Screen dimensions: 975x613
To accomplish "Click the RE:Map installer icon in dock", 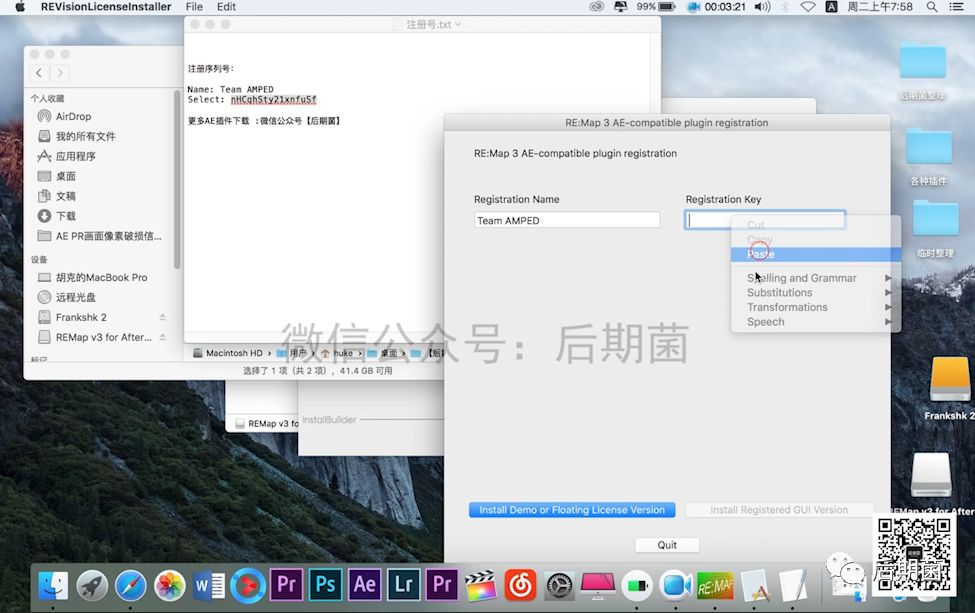I will pyautogui.click(x=715, y=585).
